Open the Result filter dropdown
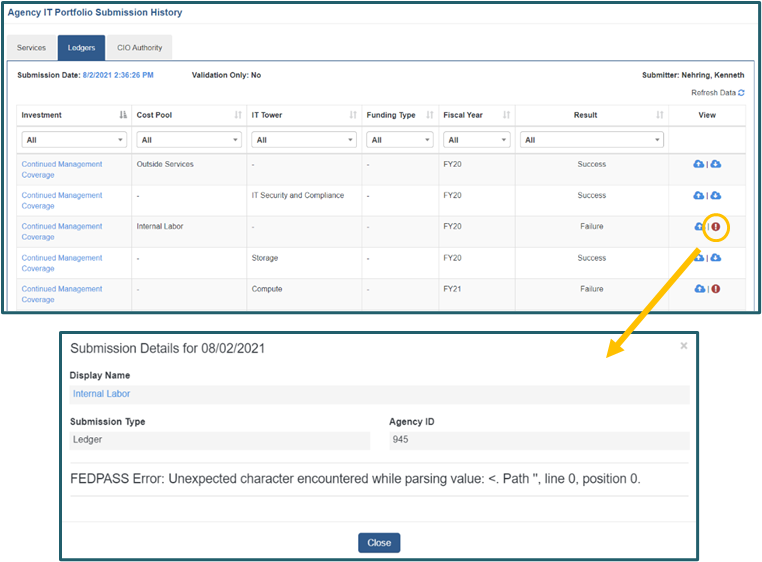The height and width of the screenshot is (562, 762). point(592,140)
